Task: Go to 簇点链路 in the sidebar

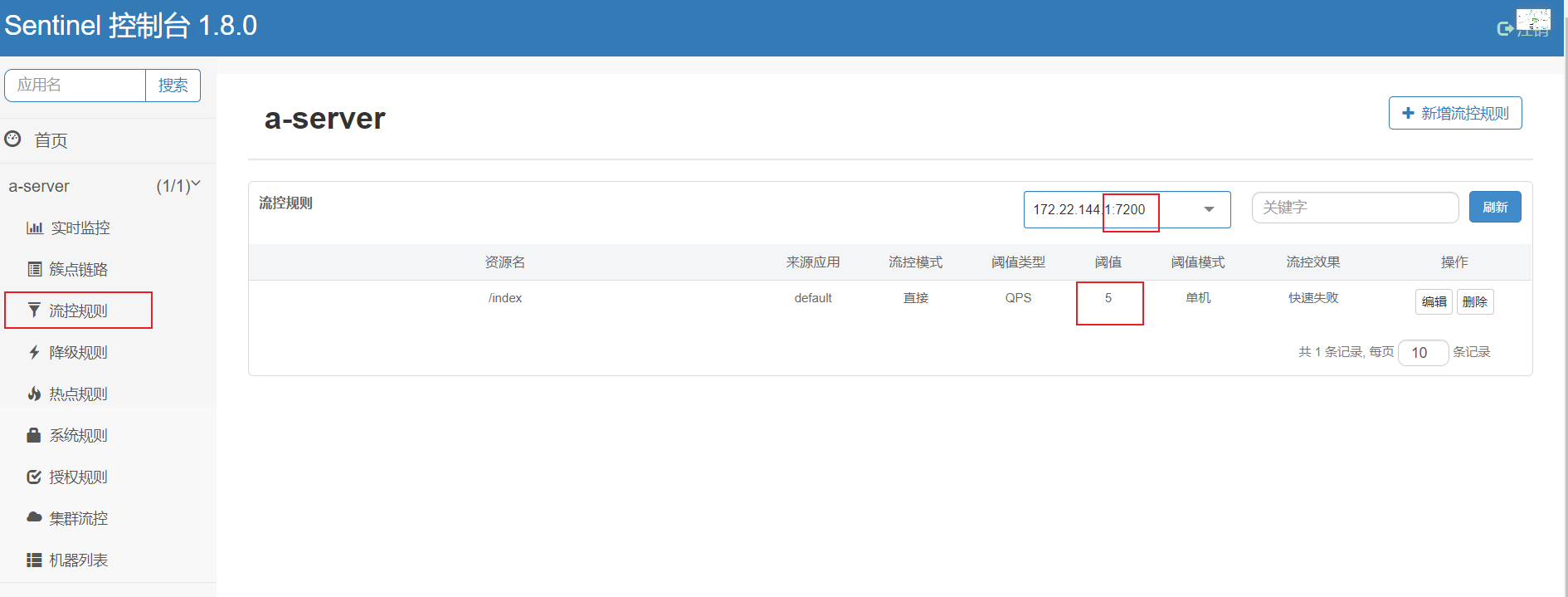Action: (x=78, y=269)
